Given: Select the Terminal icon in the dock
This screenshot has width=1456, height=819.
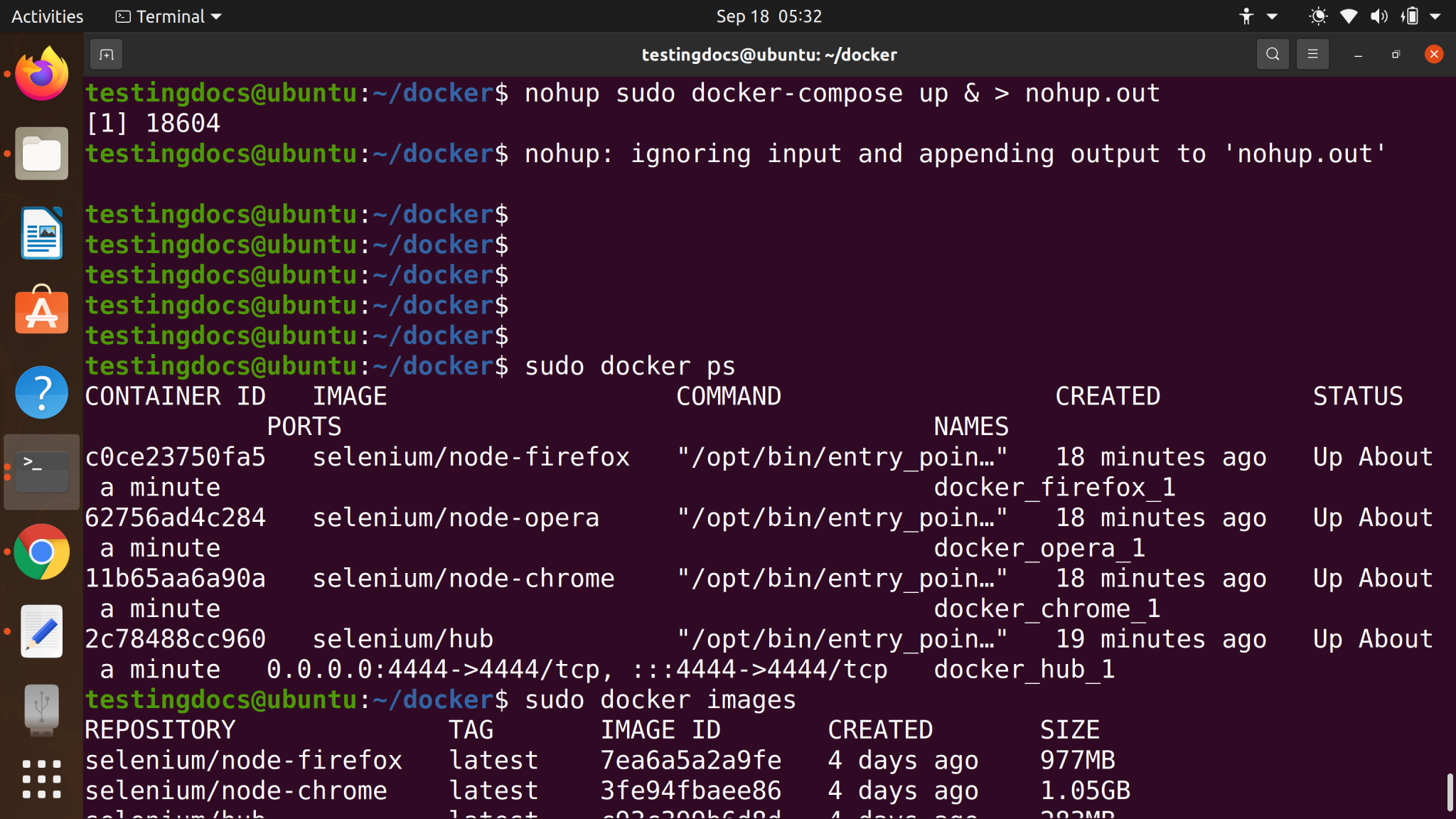Looking at the screenshot, I should point(41,472).
